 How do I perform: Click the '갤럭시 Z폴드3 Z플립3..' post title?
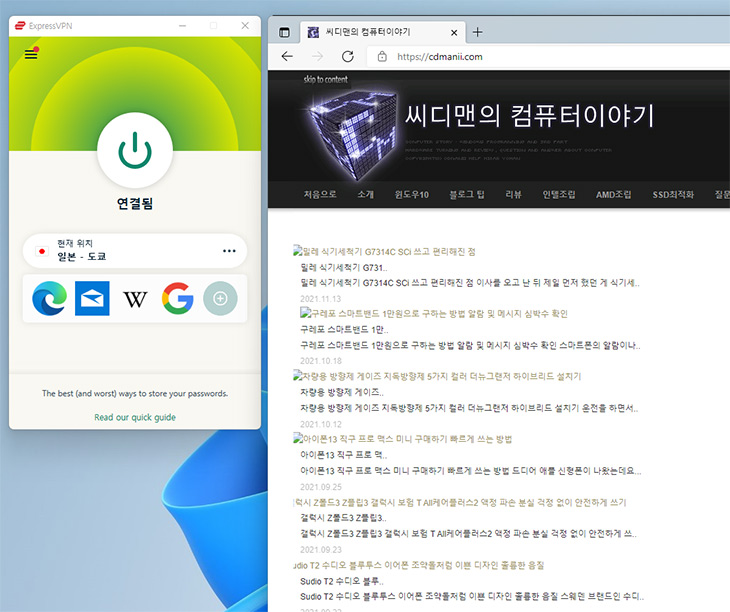344,518
